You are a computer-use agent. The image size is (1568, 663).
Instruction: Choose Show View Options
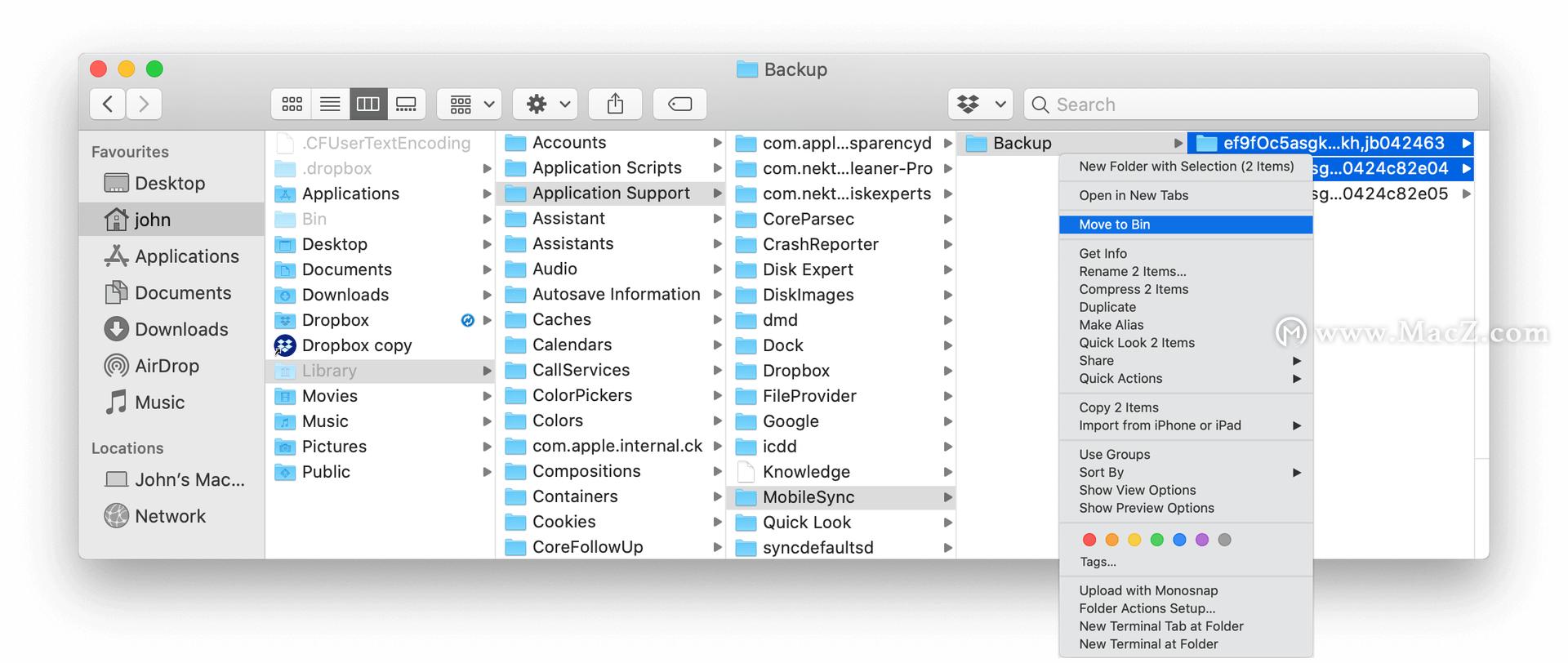[x=1186, y=491]
